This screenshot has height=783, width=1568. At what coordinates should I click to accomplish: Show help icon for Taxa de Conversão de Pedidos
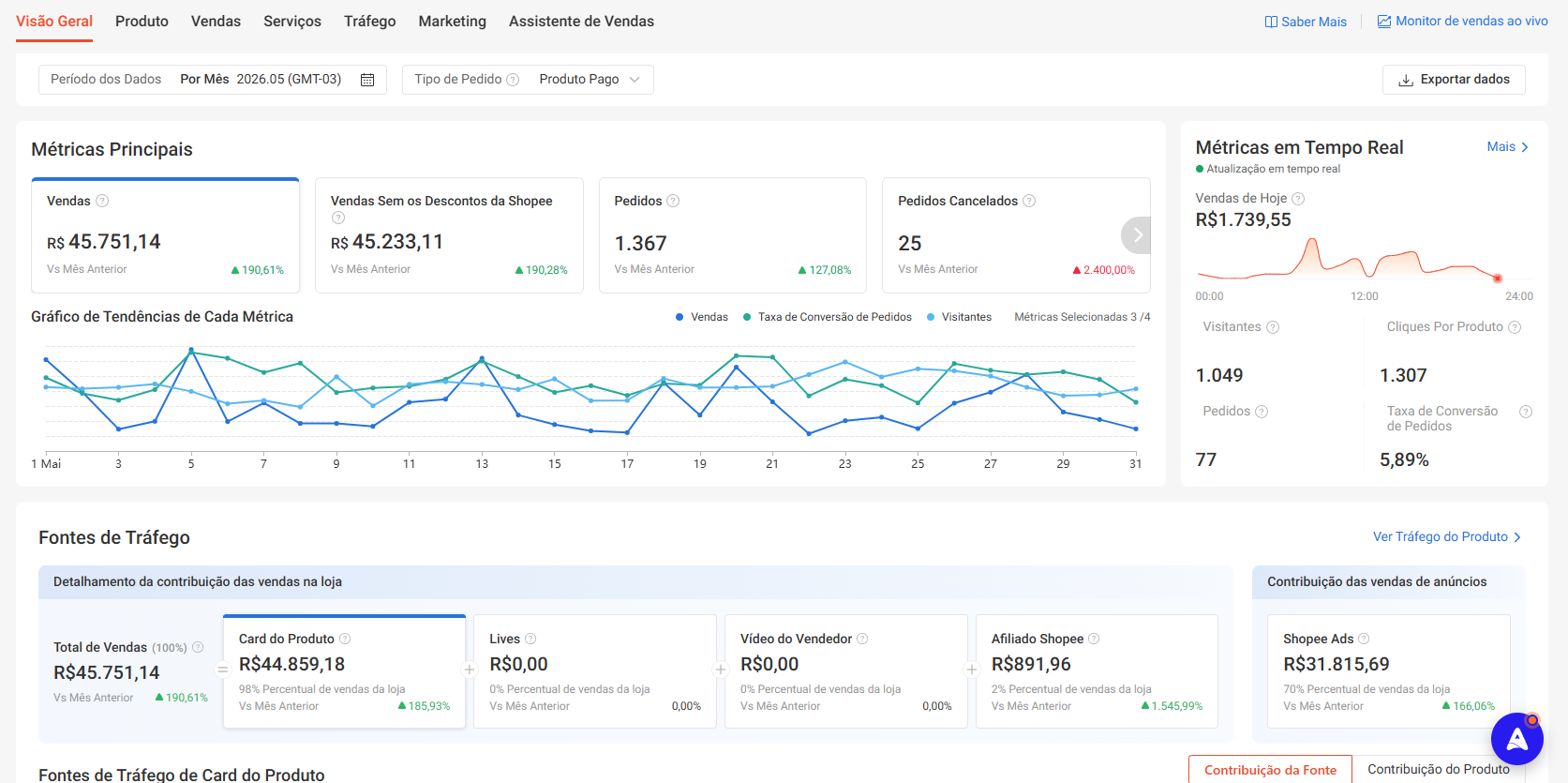1526,412
